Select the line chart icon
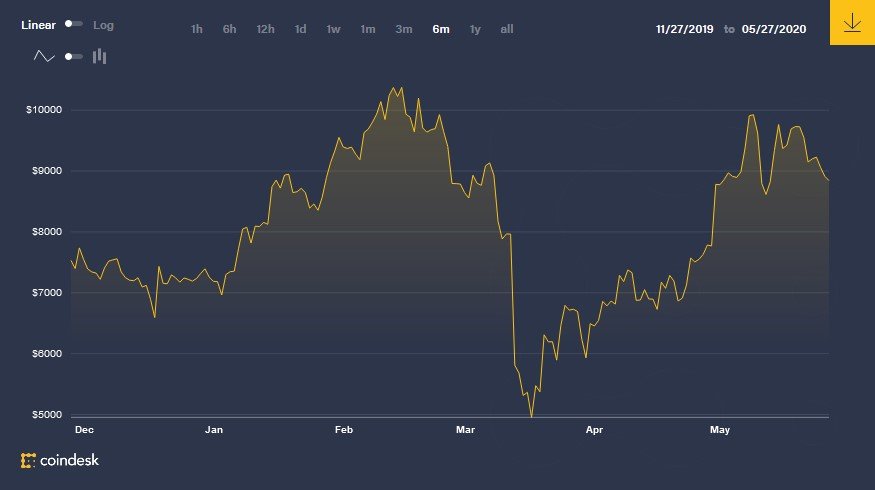 click(44, 56)
